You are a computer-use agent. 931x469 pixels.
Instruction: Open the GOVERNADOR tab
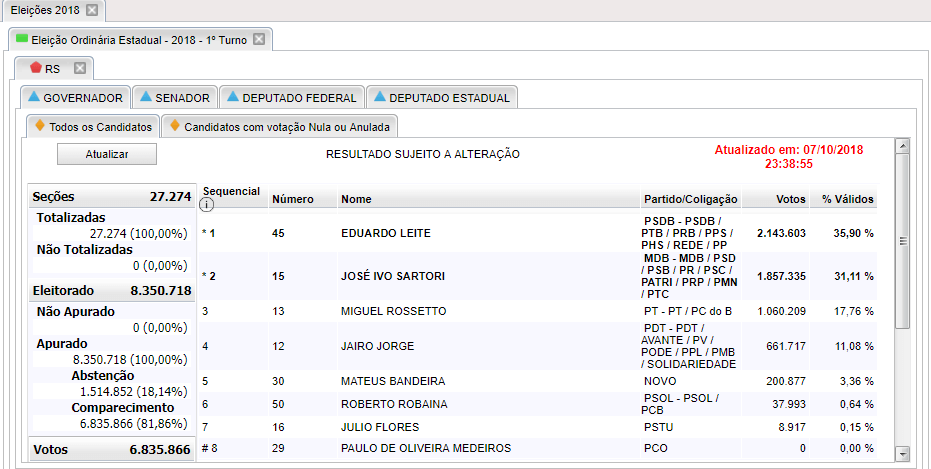75,97
